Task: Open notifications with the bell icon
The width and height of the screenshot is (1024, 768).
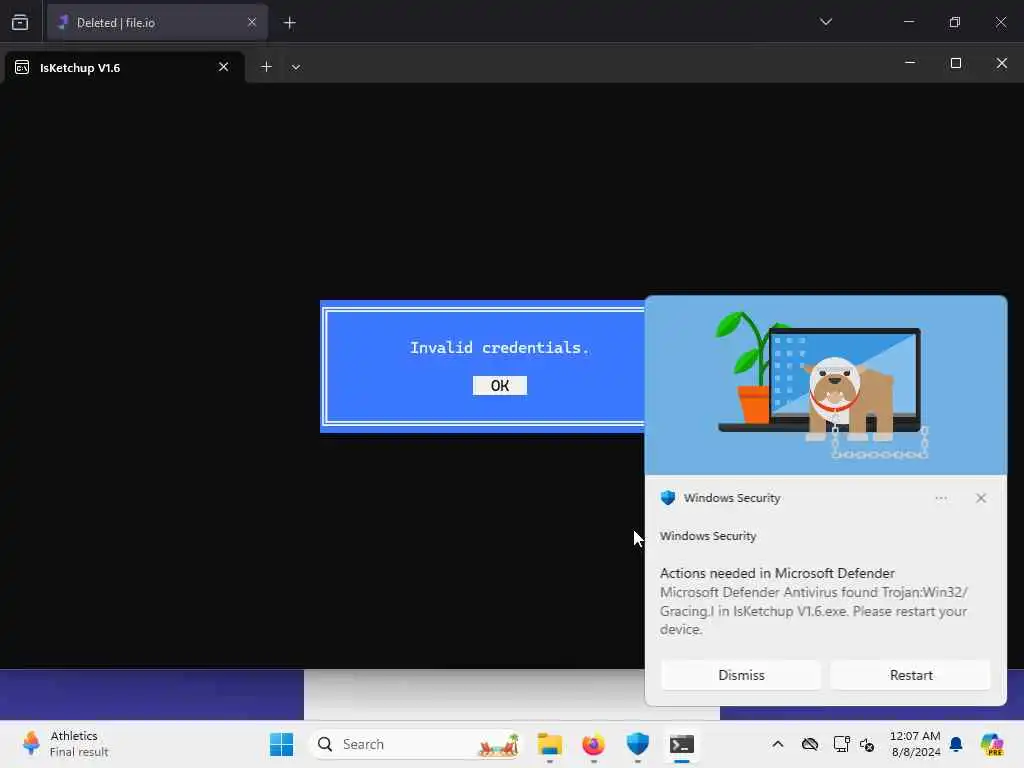Action: [956, 744]
